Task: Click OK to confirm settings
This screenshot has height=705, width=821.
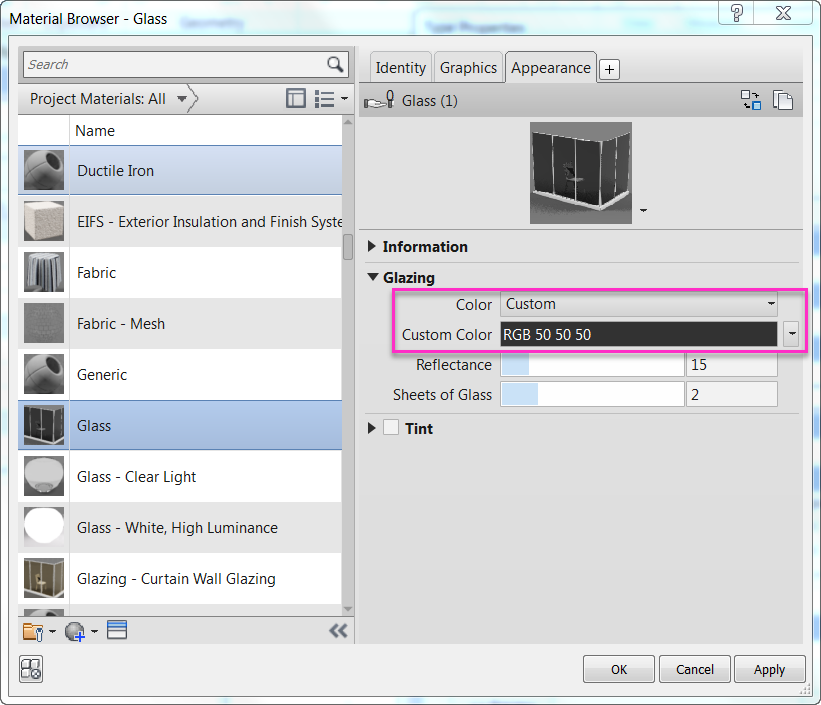Action: [x=618, y=669]
